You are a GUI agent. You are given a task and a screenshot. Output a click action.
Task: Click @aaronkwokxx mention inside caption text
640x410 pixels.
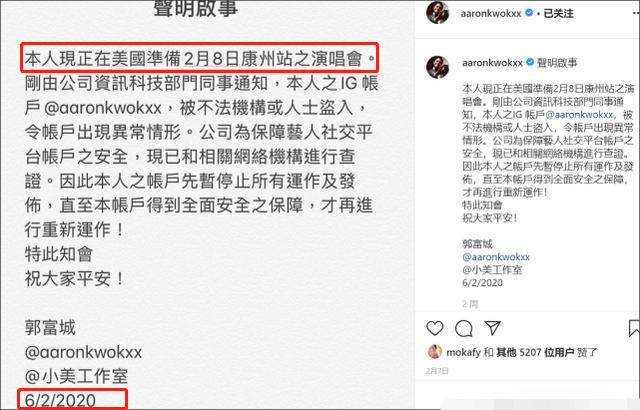click(579, 115)
